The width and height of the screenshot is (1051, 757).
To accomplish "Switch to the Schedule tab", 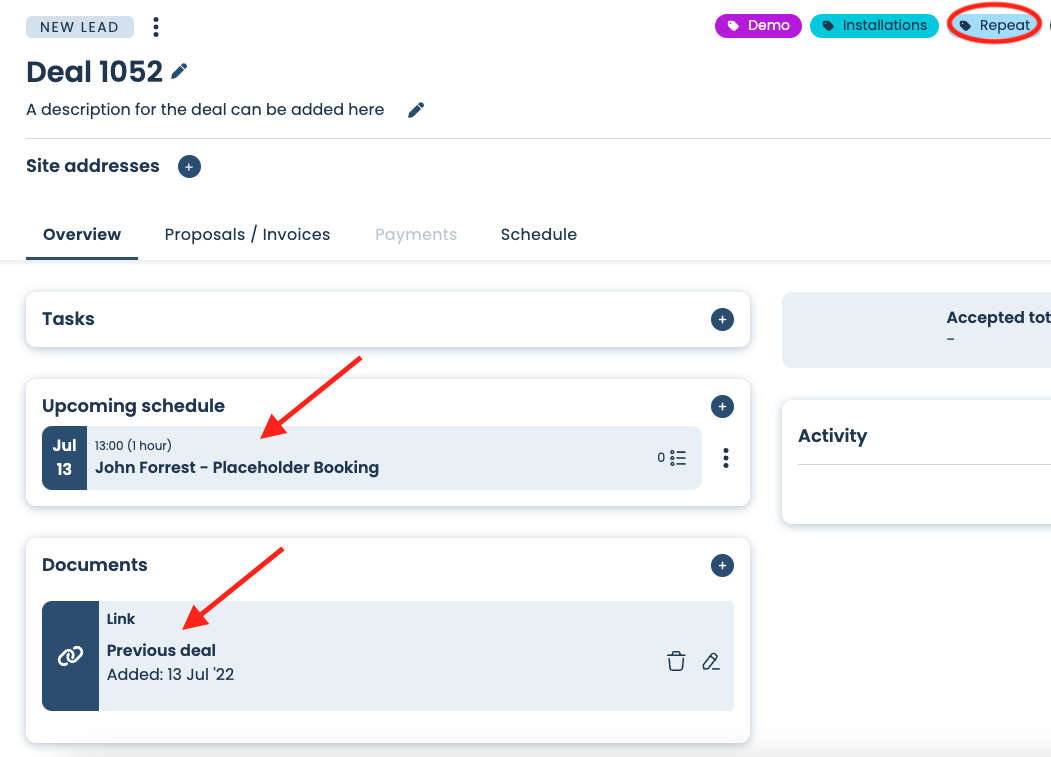I will (x=538, y=235).
